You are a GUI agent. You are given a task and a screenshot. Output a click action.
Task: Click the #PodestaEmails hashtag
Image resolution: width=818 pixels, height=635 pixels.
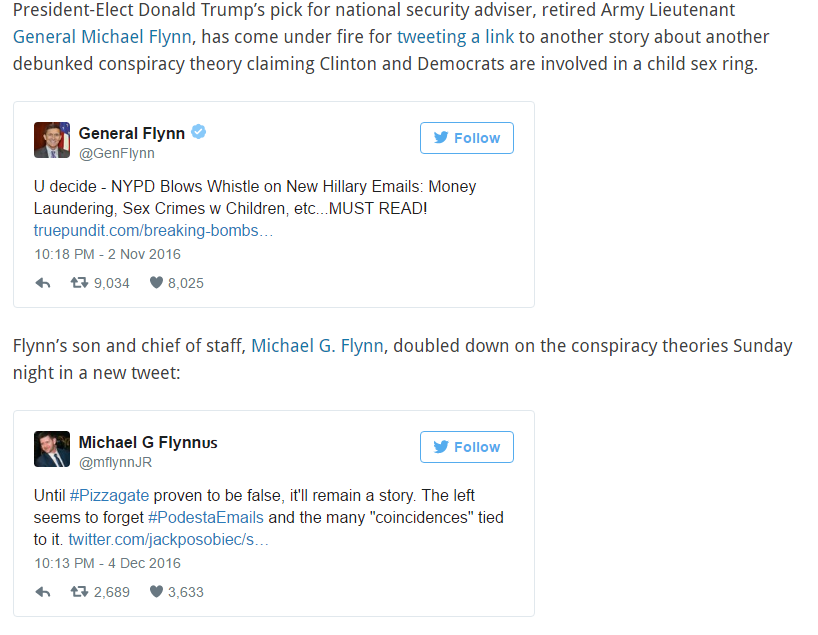click(206, 518)
